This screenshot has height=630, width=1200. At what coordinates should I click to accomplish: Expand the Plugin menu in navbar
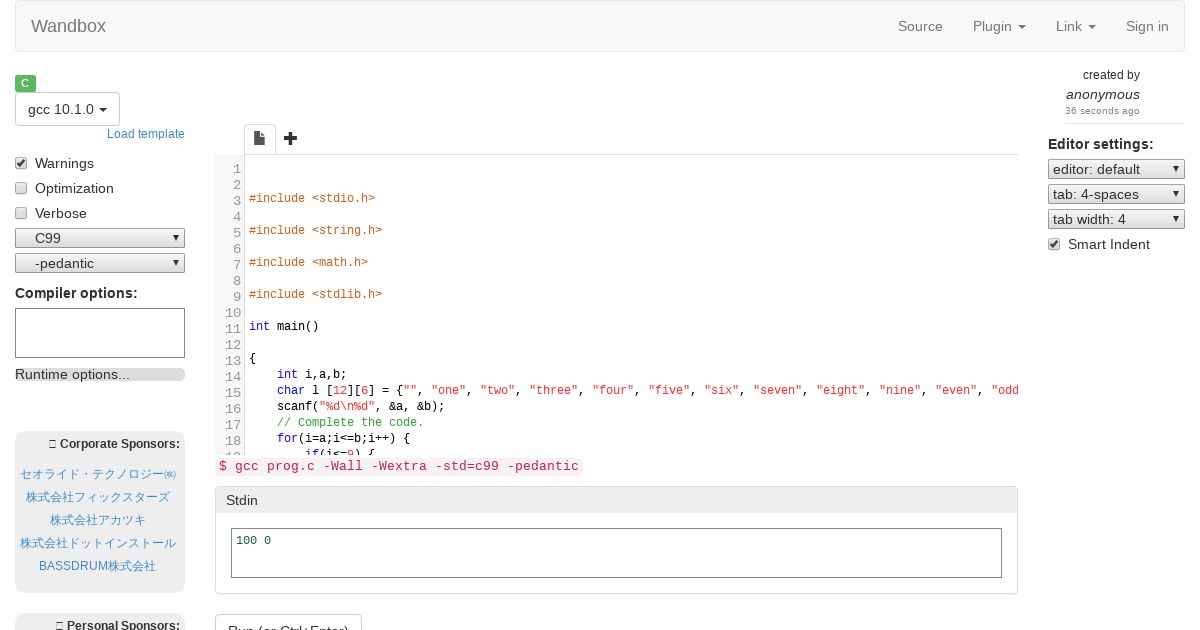coord(999,26)
